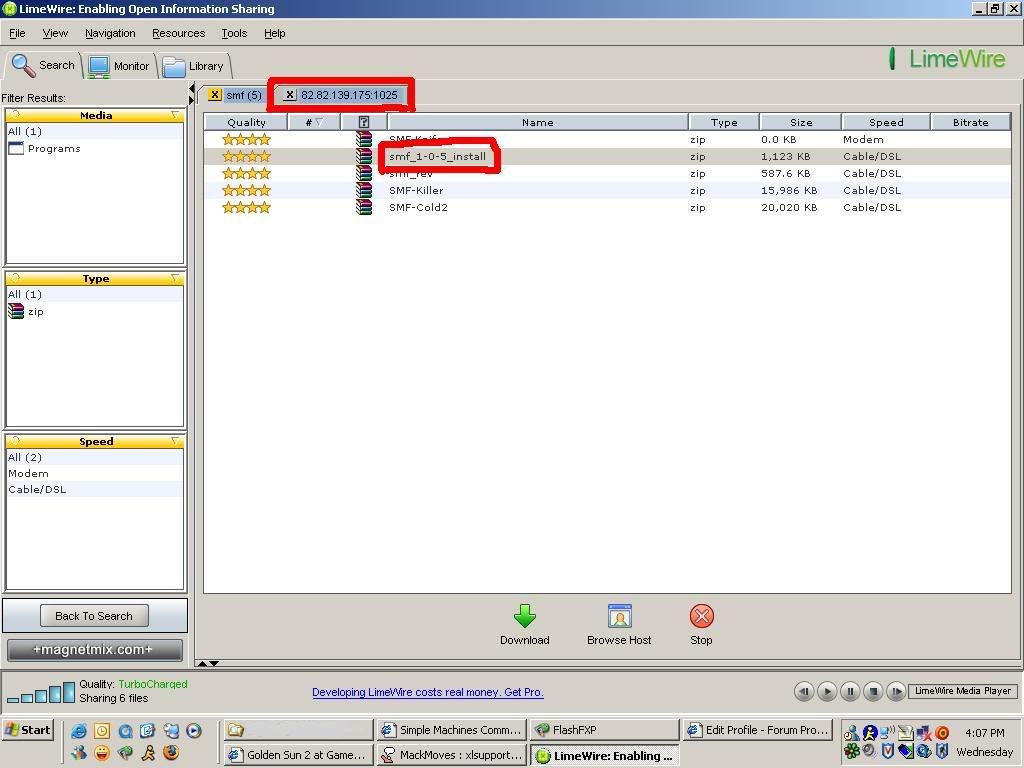
Task: Sort results by Bitrate column header
Action: click(970, 122)
